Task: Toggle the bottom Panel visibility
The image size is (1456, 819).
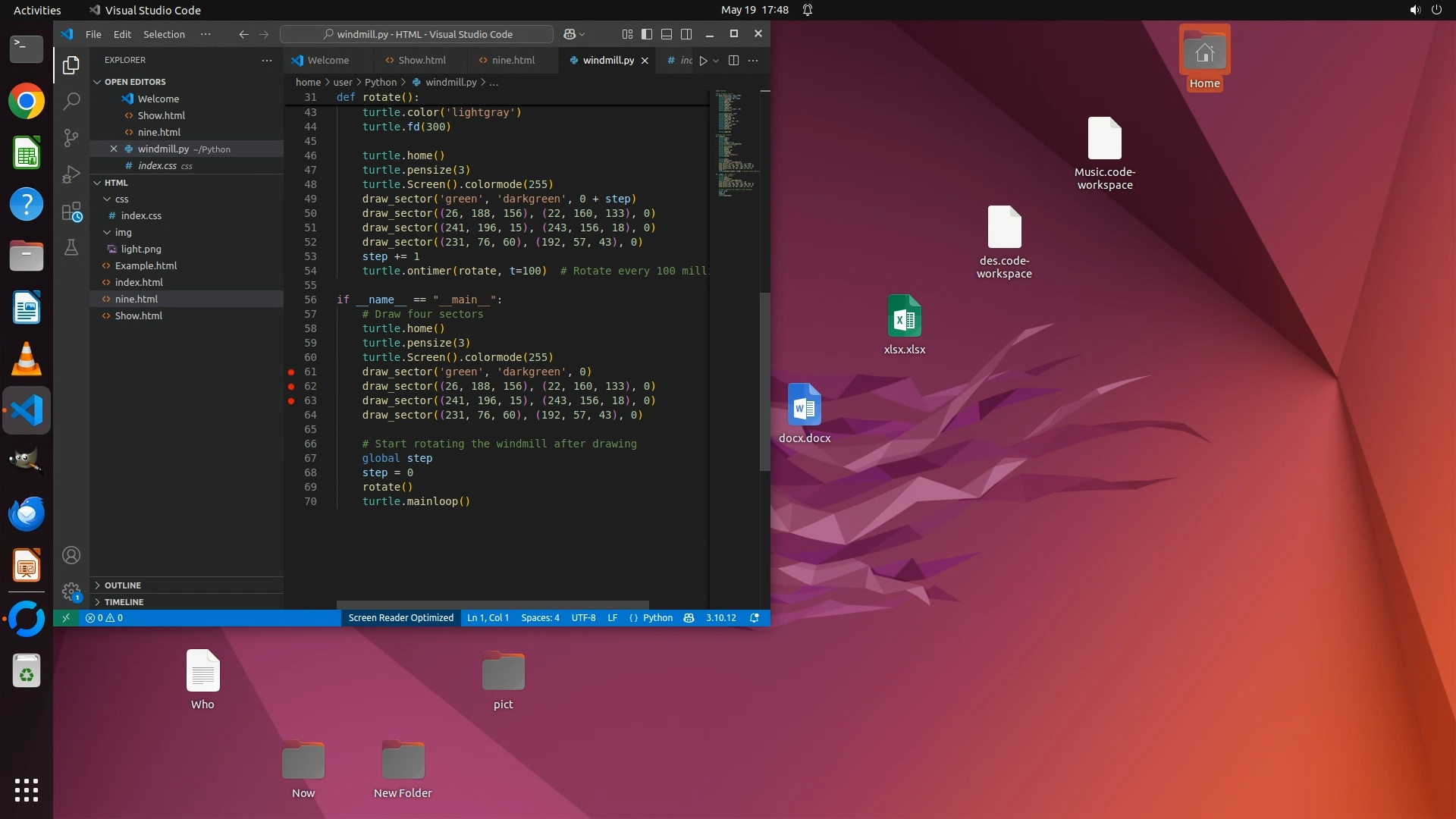Action: (x=667, y=34)
